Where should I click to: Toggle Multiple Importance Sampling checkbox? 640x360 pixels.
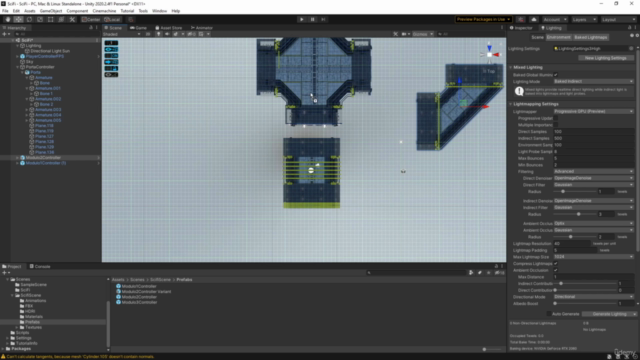click(556, 125)
